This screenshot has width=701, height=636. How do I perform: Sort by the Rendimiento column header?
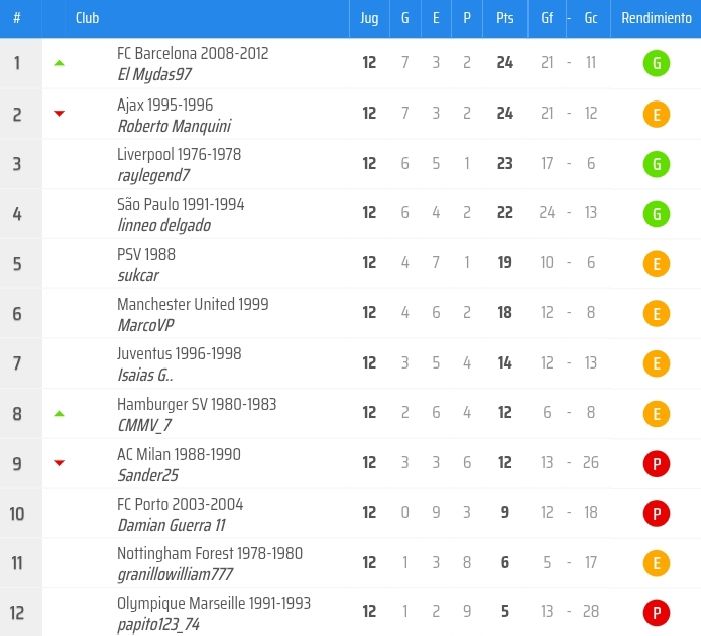pyautogui.click(x=656, y=18)
